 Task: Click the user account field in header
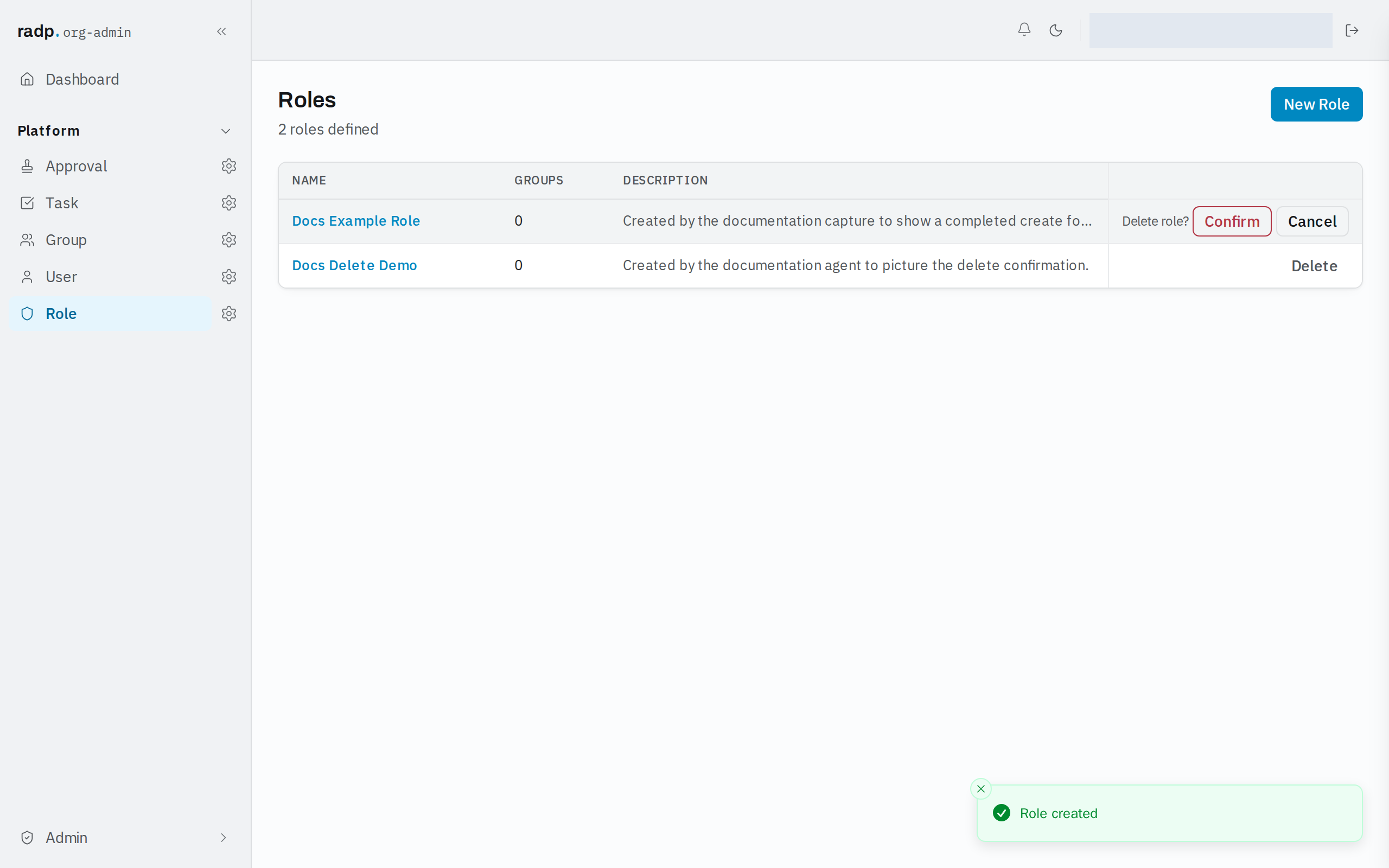pyautogui.click(x=1210, y=30)
